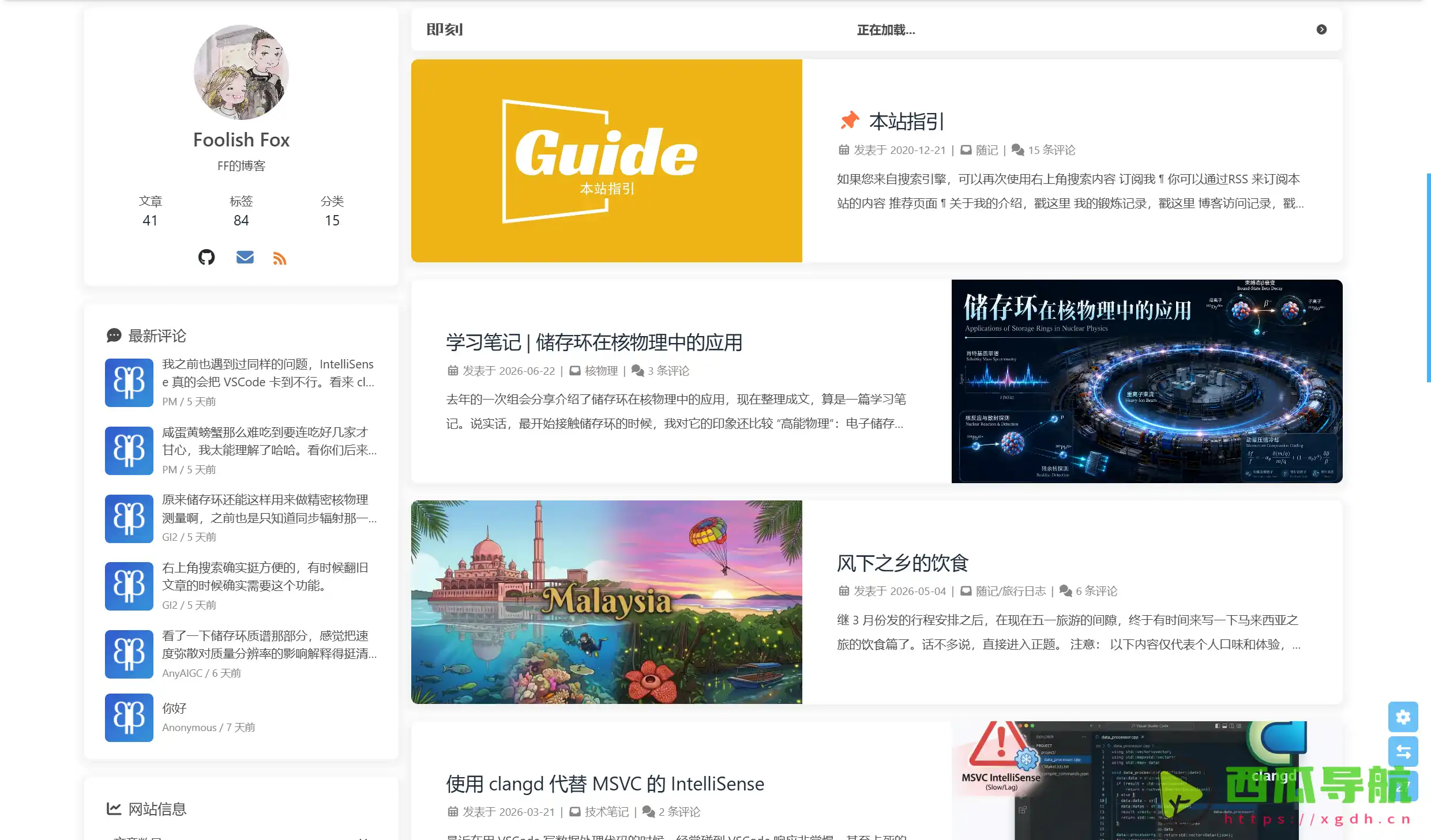The width and height of the screenshot is (1431, 840).
Task: Click the Foolish Fox name heading
Action: [241, 140]
